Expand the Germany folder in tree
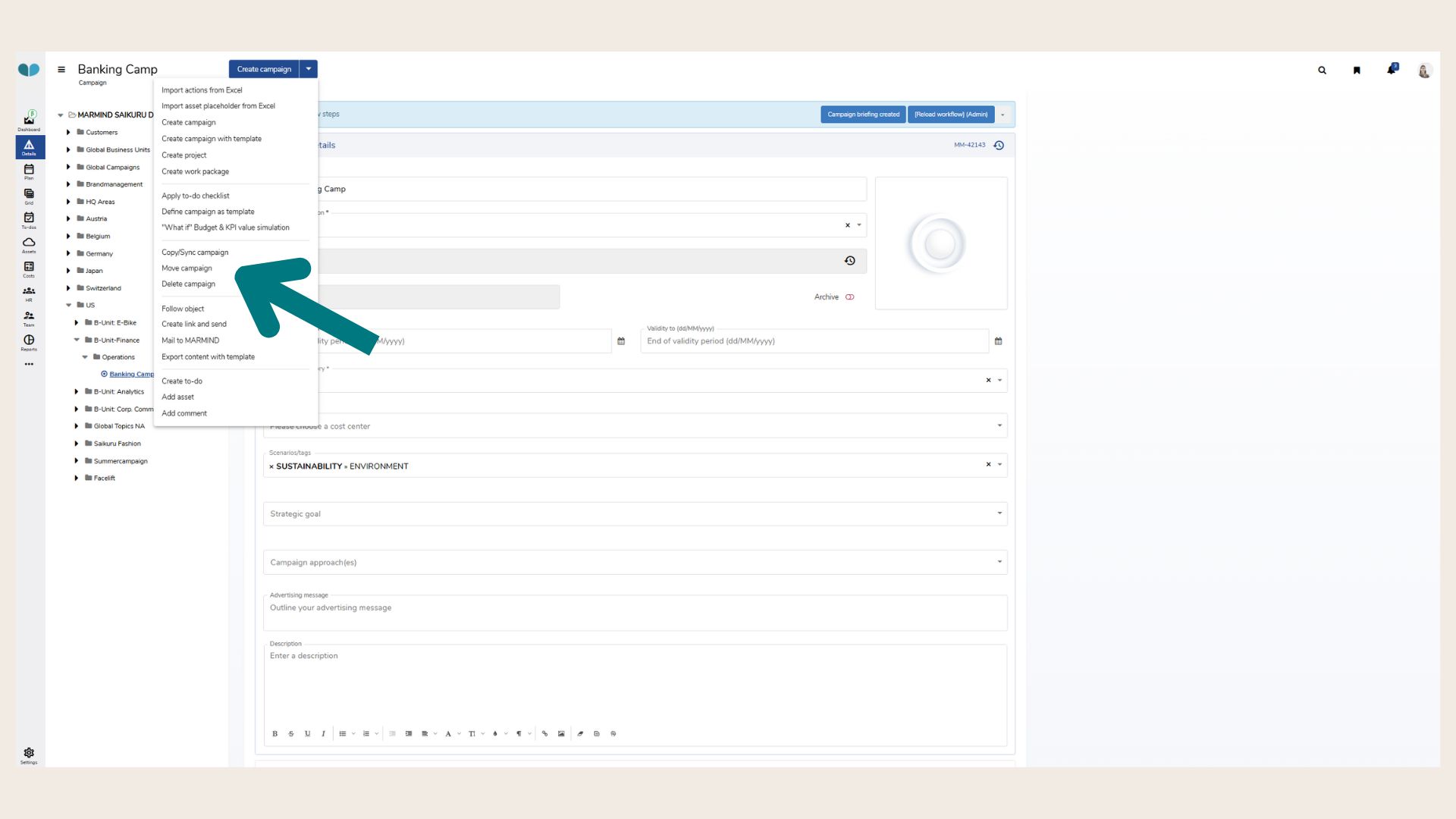Viewport: 1456px width, 819px height. [x=68, y=254]
